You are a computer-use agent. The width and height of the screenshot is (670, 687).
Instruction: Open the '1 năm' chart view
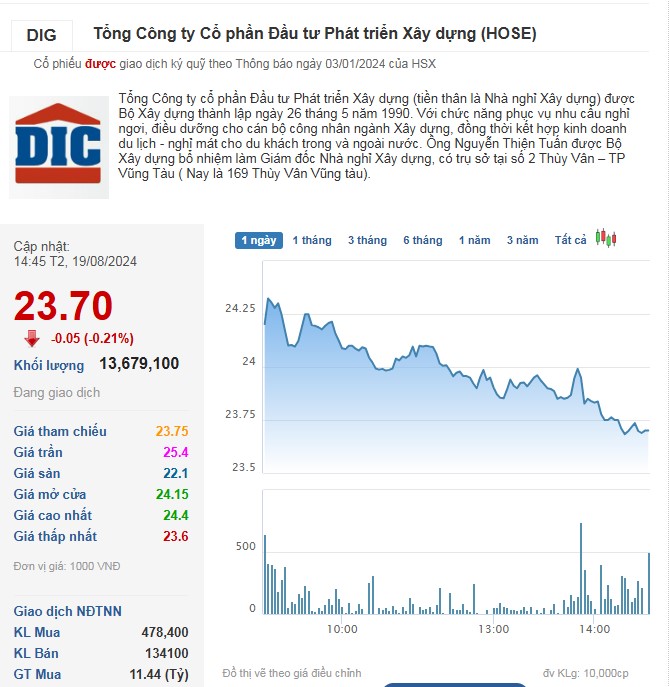click(x=474, y=240)
